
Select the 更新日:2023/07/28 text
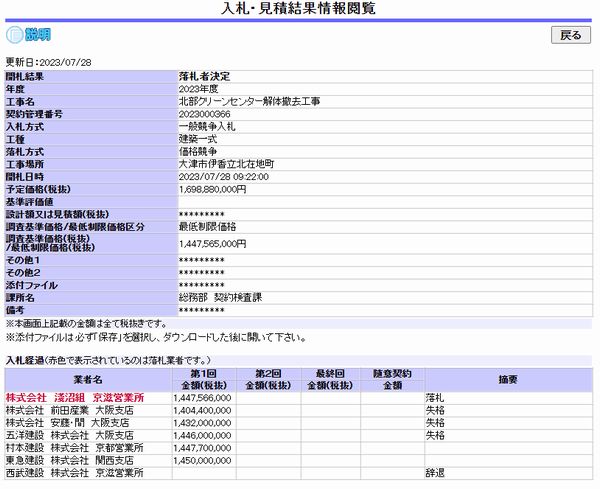(48, 62)
